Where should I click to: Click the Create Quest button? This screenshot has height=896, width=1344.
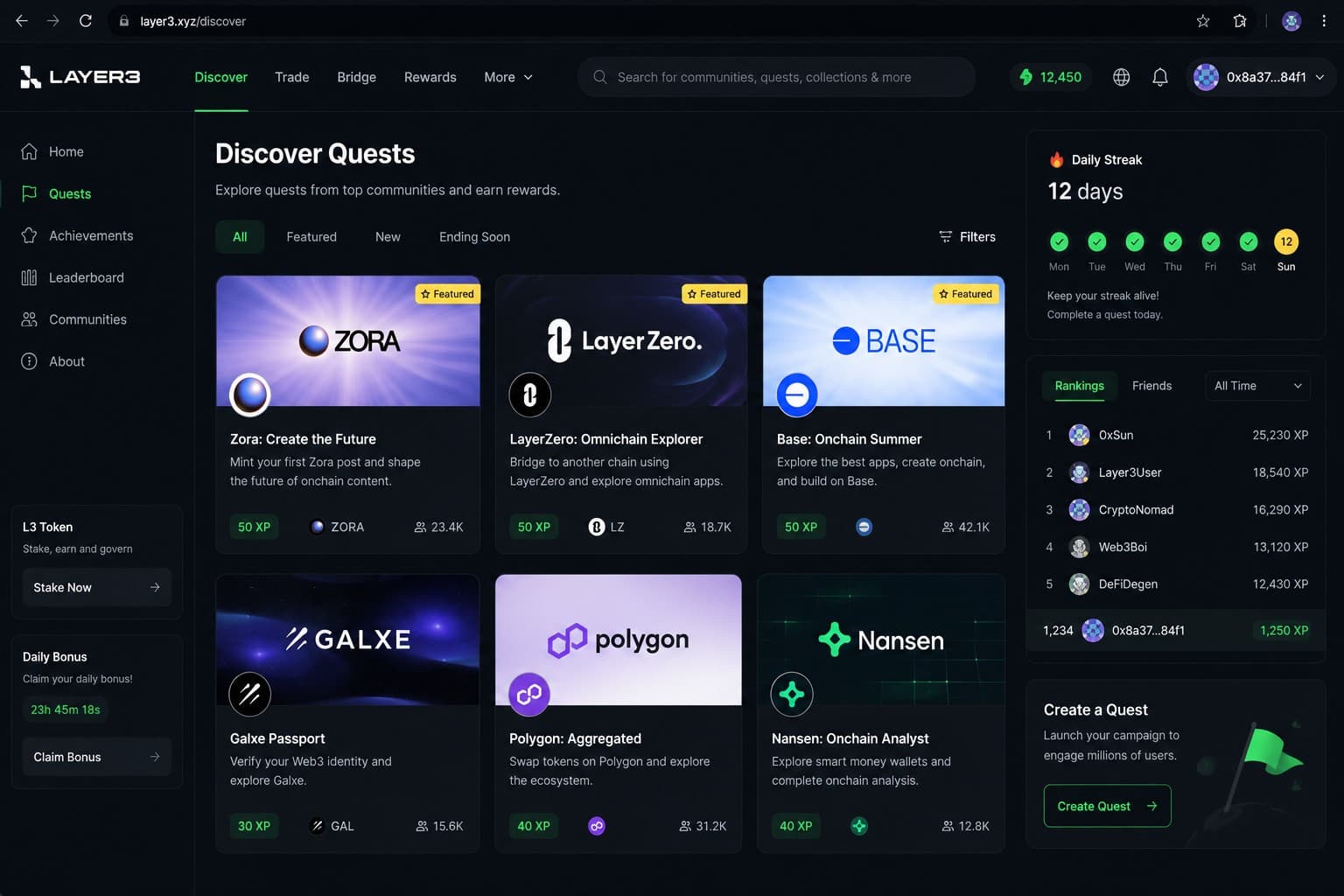pos(1107,806)
